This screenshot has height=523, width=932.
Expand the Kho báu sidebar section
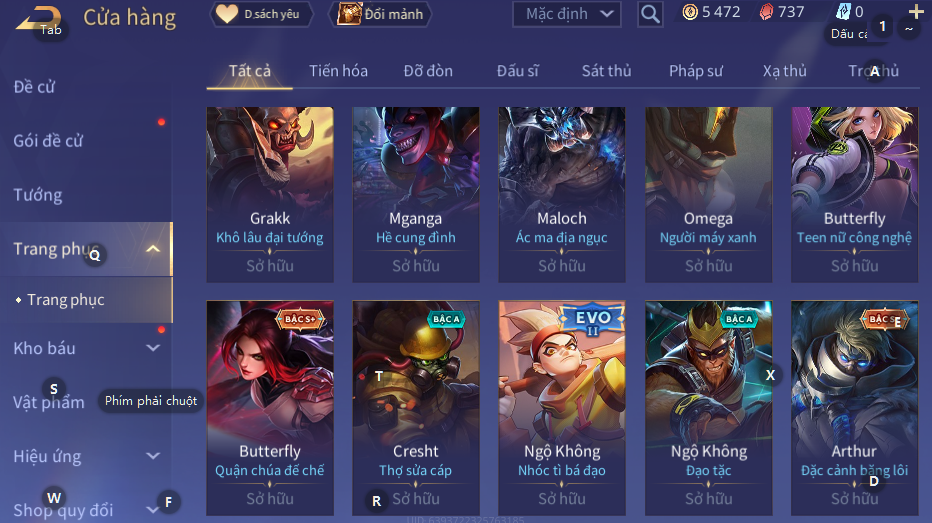[x=153, y=348]
